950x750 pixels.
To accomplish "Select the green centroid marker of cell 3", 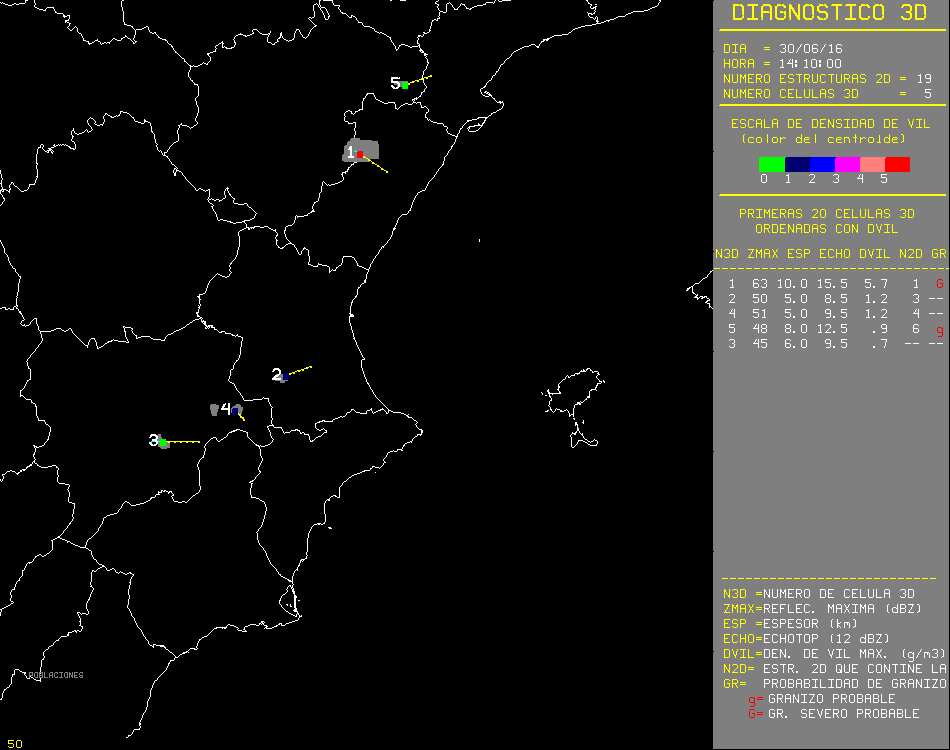I will 162,442.
